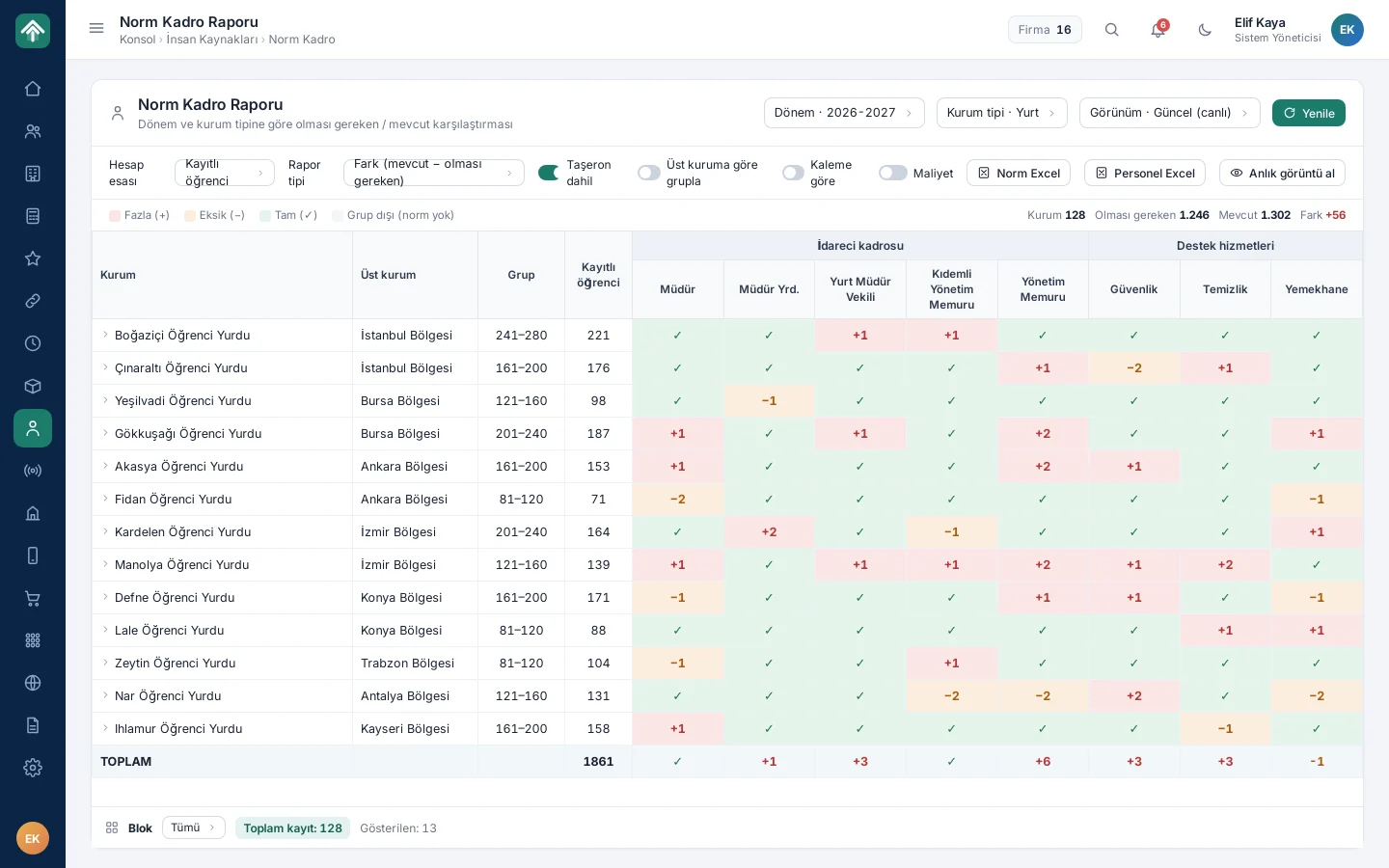The width and height of the screenshot is (1389, 868).
Task: Go to İnsan Kaynakları in the breadcrumb
Action: [212, 40]
